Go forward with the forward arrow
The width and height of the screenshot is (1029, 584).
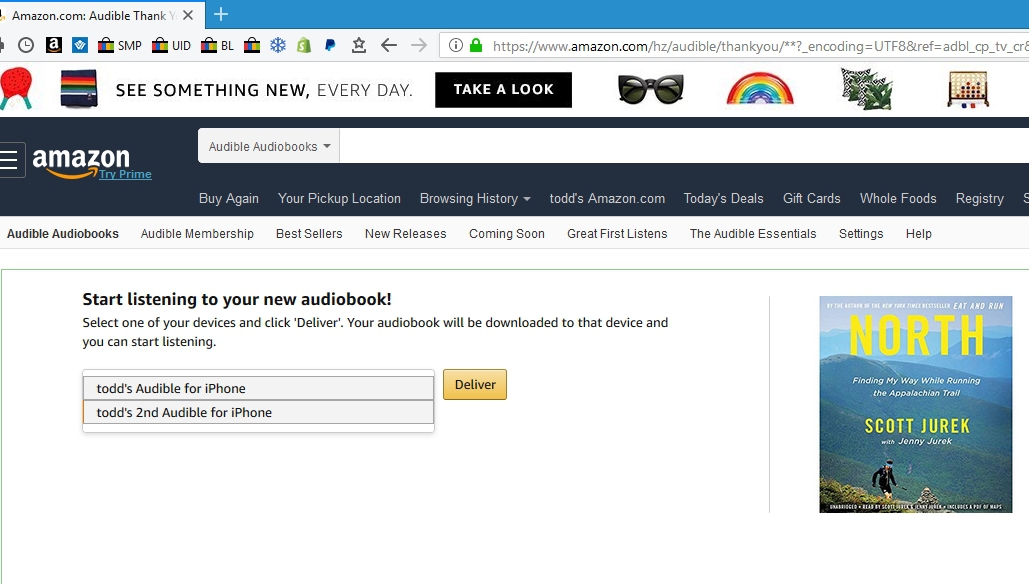tap(419, 45)
